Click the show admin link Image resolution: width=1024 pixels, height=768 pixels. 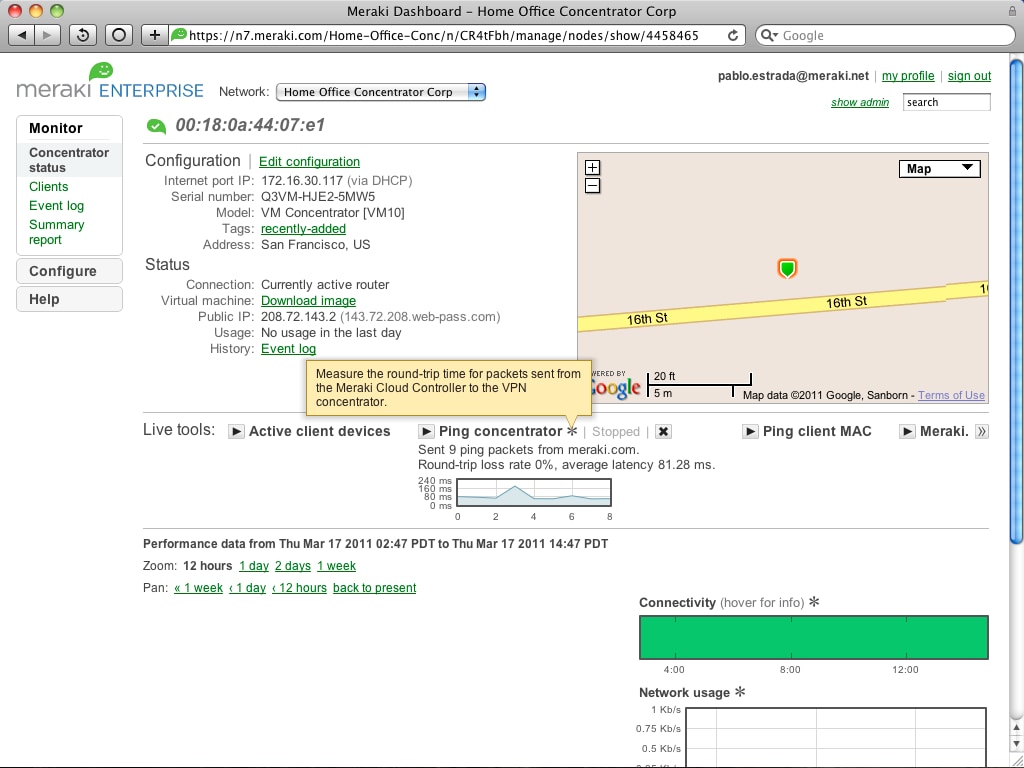[859, 103]
